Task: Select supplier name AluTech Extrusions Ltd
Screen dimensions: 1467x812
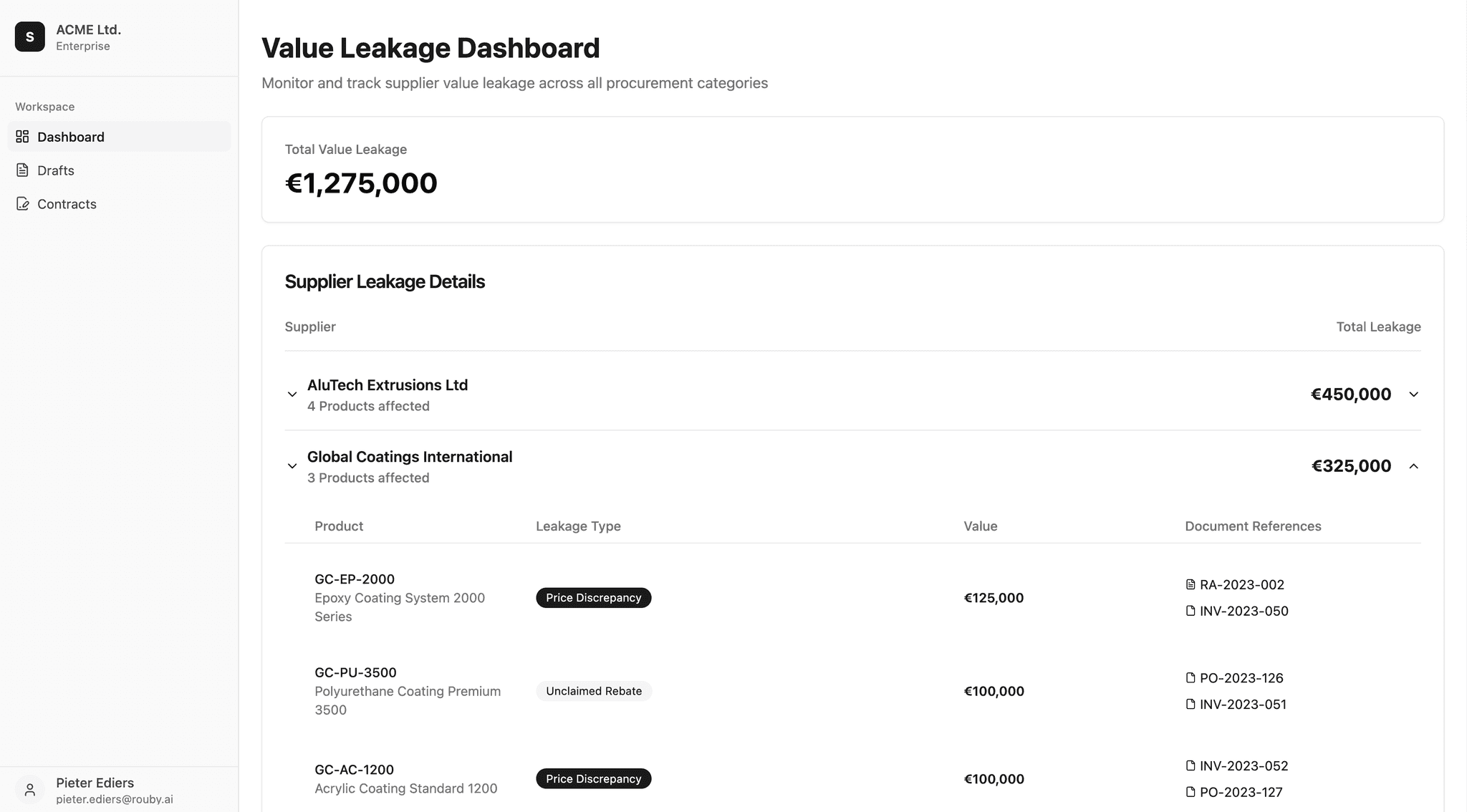Action: [x=388, y=385]
